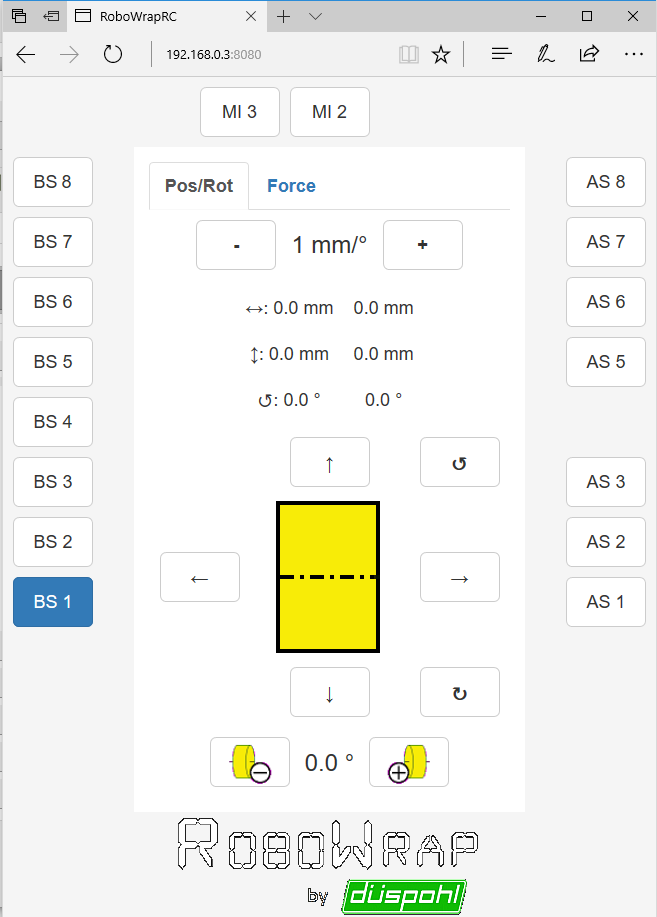Open the browser more options menu

633,55
